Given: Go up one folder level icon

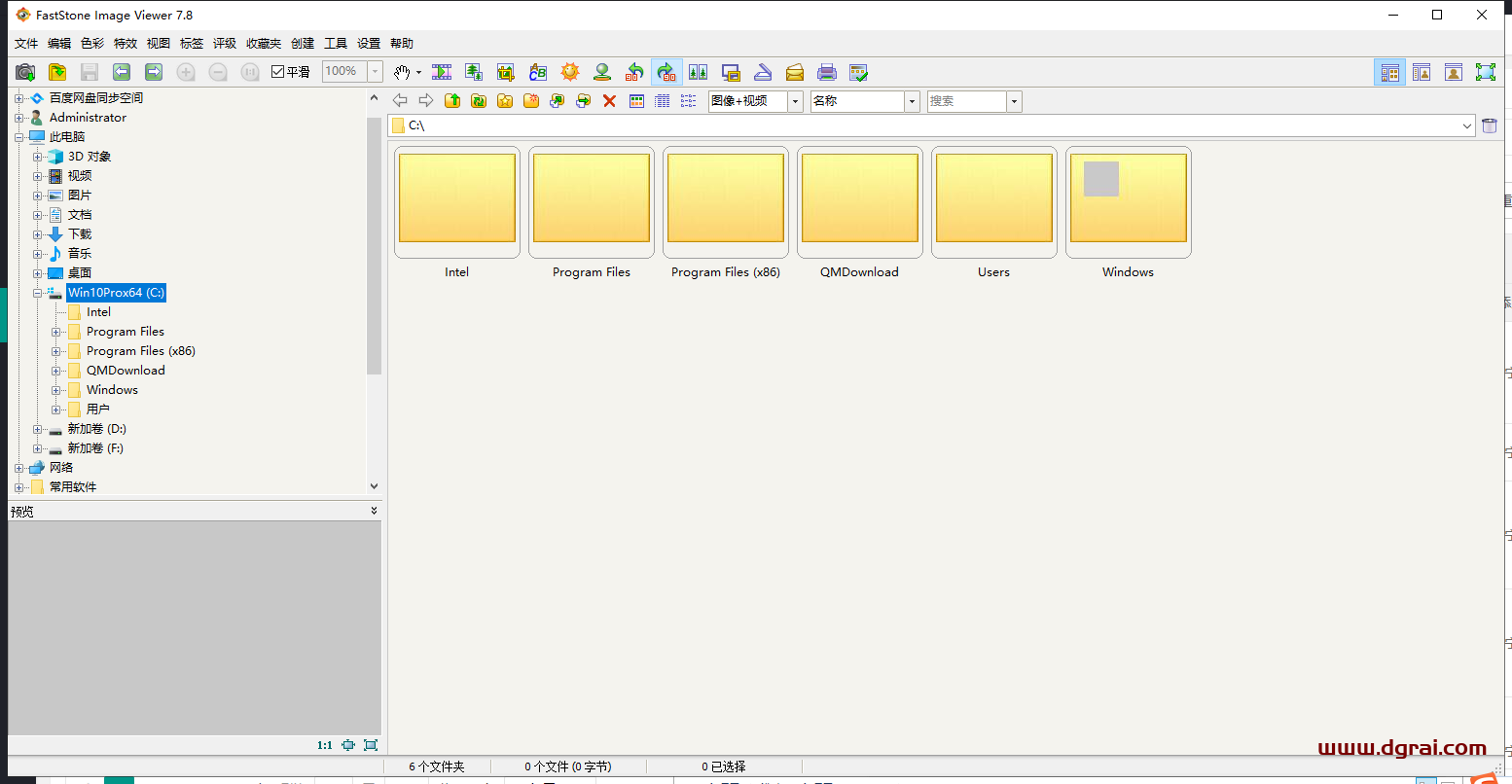Looking at the screenshot, I should click(452, 101).
